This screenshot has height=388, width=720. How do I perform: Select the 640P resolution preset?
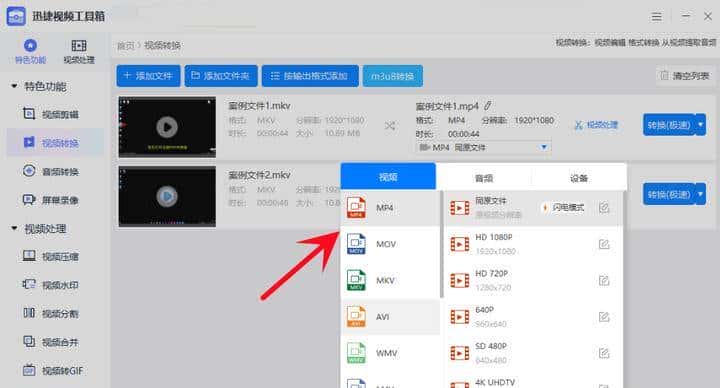tap(534, 316)
